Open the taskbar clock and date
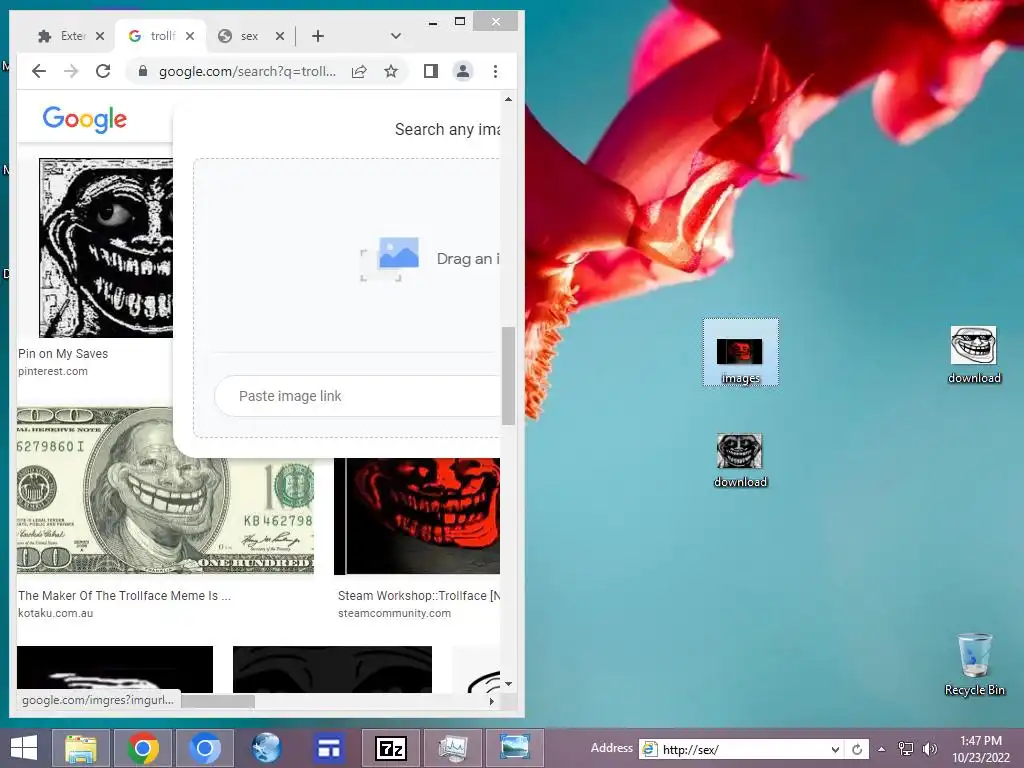 pyautogui.click(x=980, y=749)
